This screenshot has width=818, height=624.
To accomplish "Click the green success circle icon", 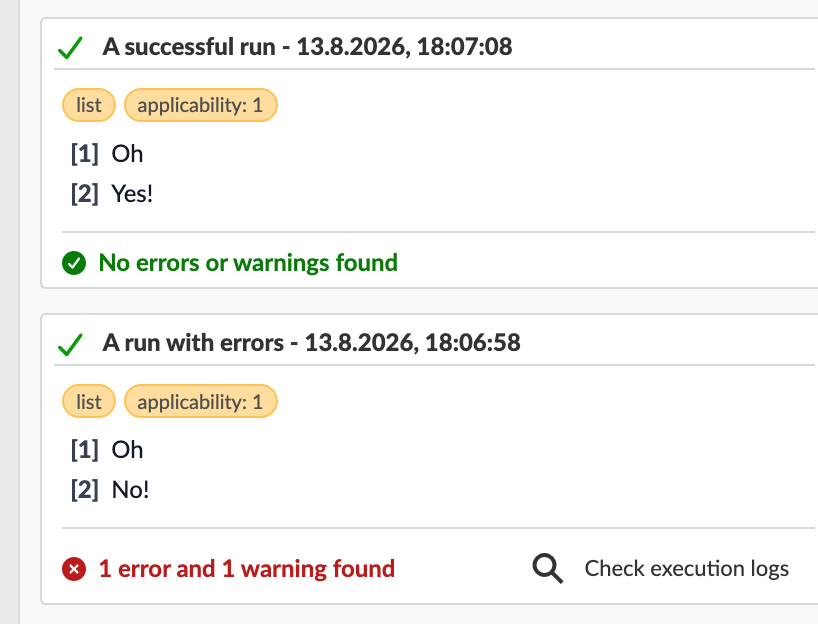I will (x=74, y=263).
